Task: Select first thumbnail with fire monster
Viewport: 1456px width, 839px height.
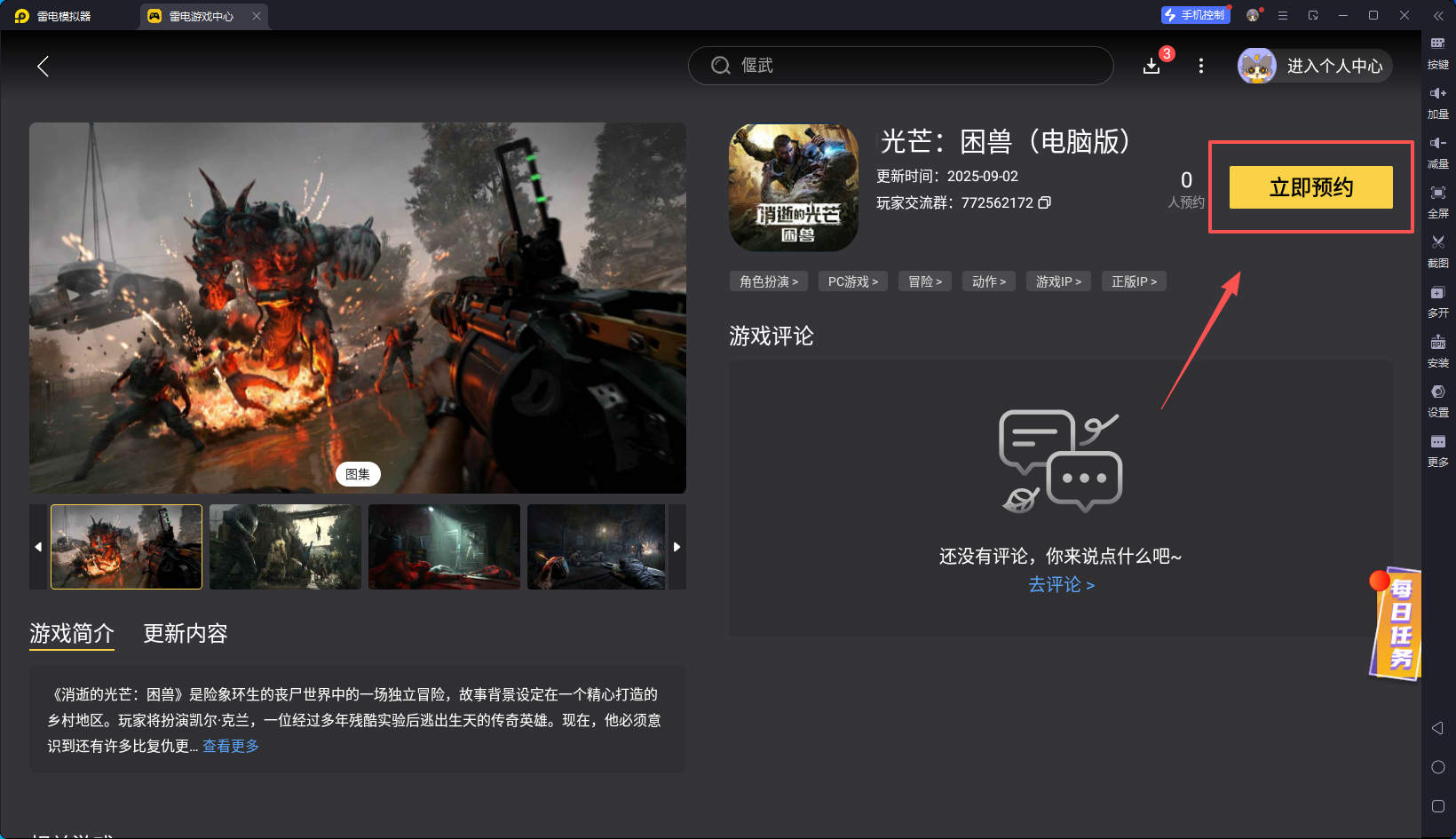Action: tap(126, 547)
